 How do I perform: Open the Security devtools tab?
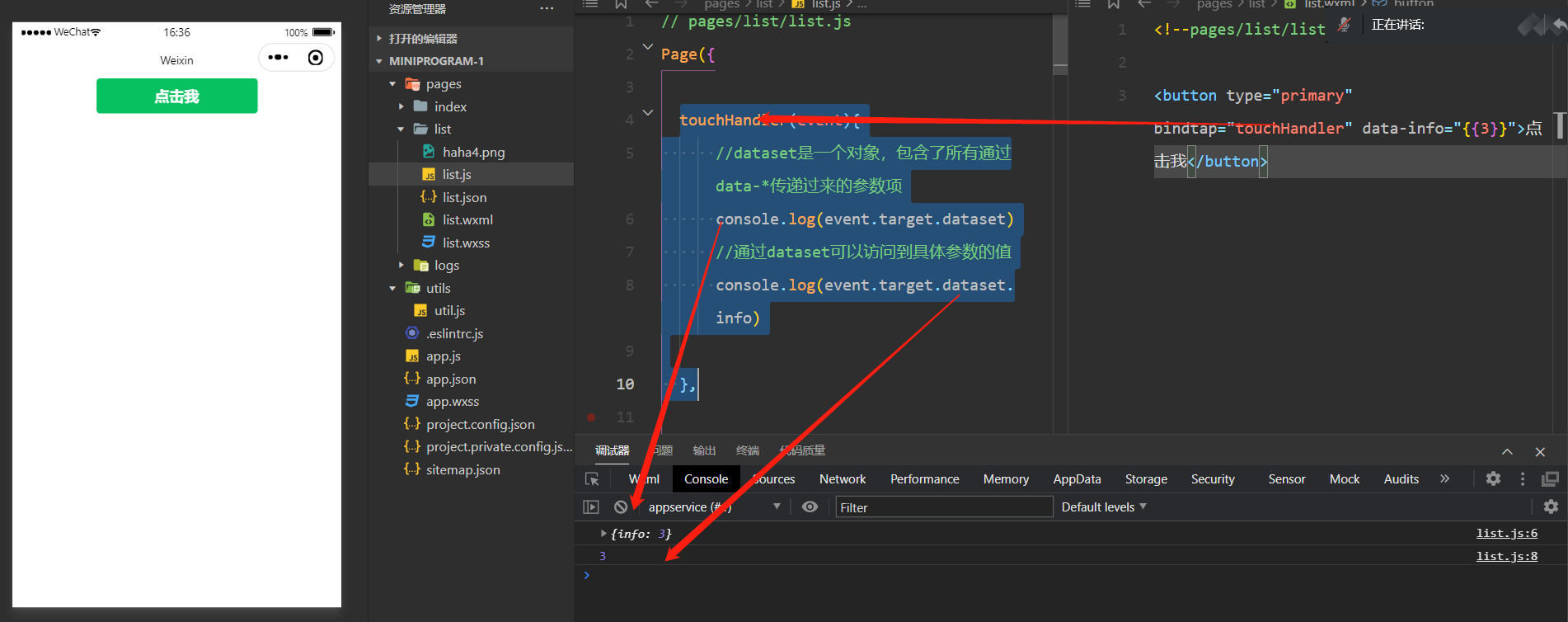1213,479
